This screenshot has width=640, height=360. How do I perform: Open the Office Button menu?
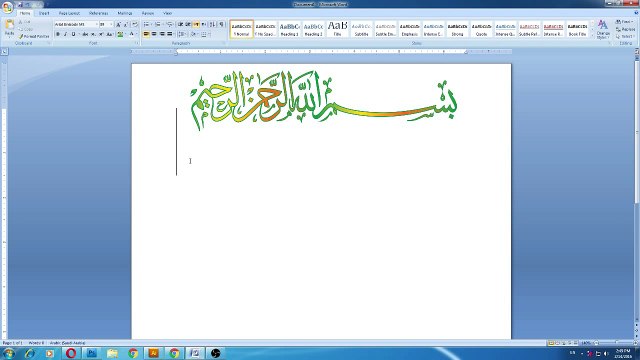7,7
